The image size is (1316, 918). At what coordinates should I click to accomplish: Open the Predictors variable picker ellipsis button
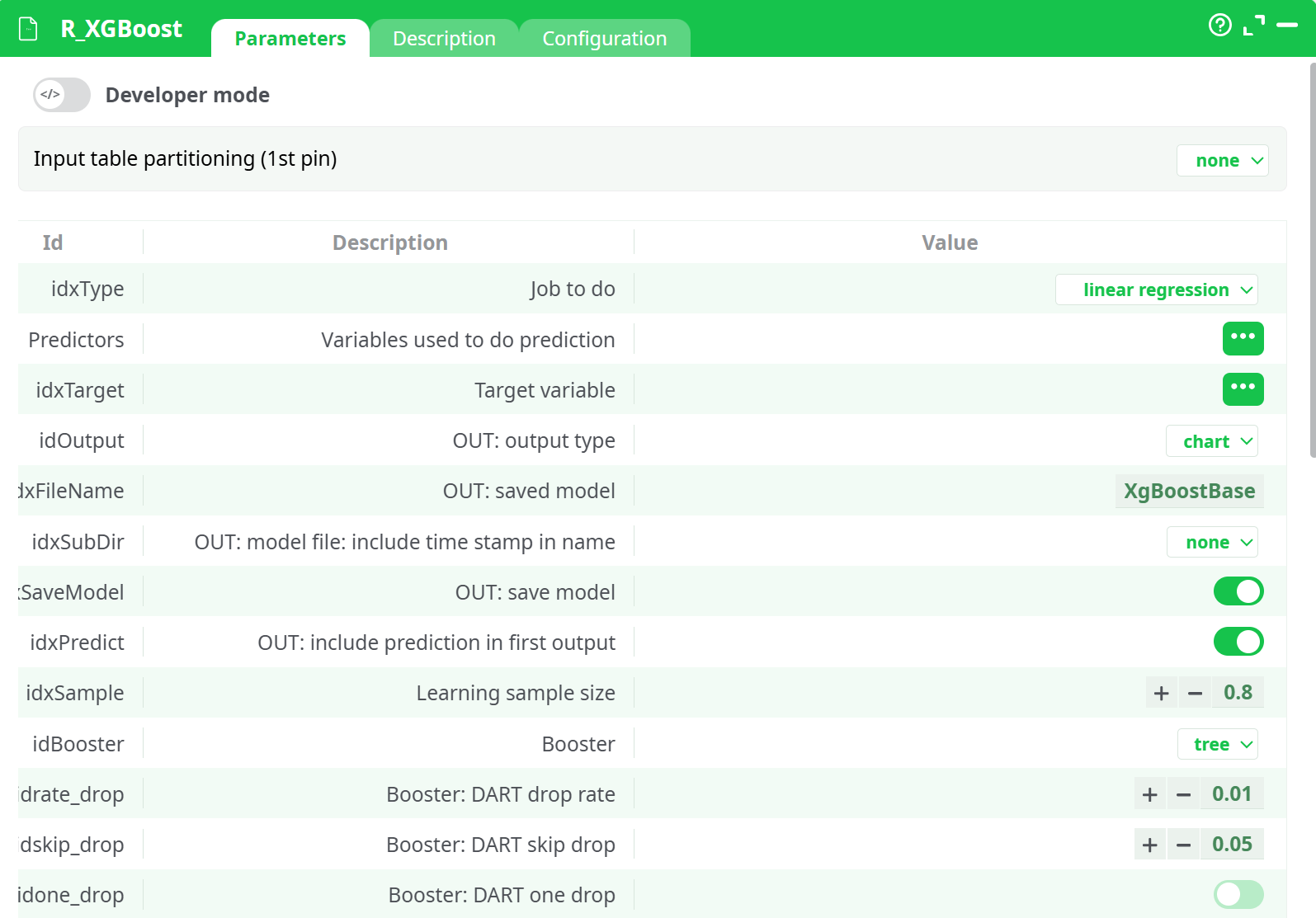pyautogui.click(x=1243, y=338)
